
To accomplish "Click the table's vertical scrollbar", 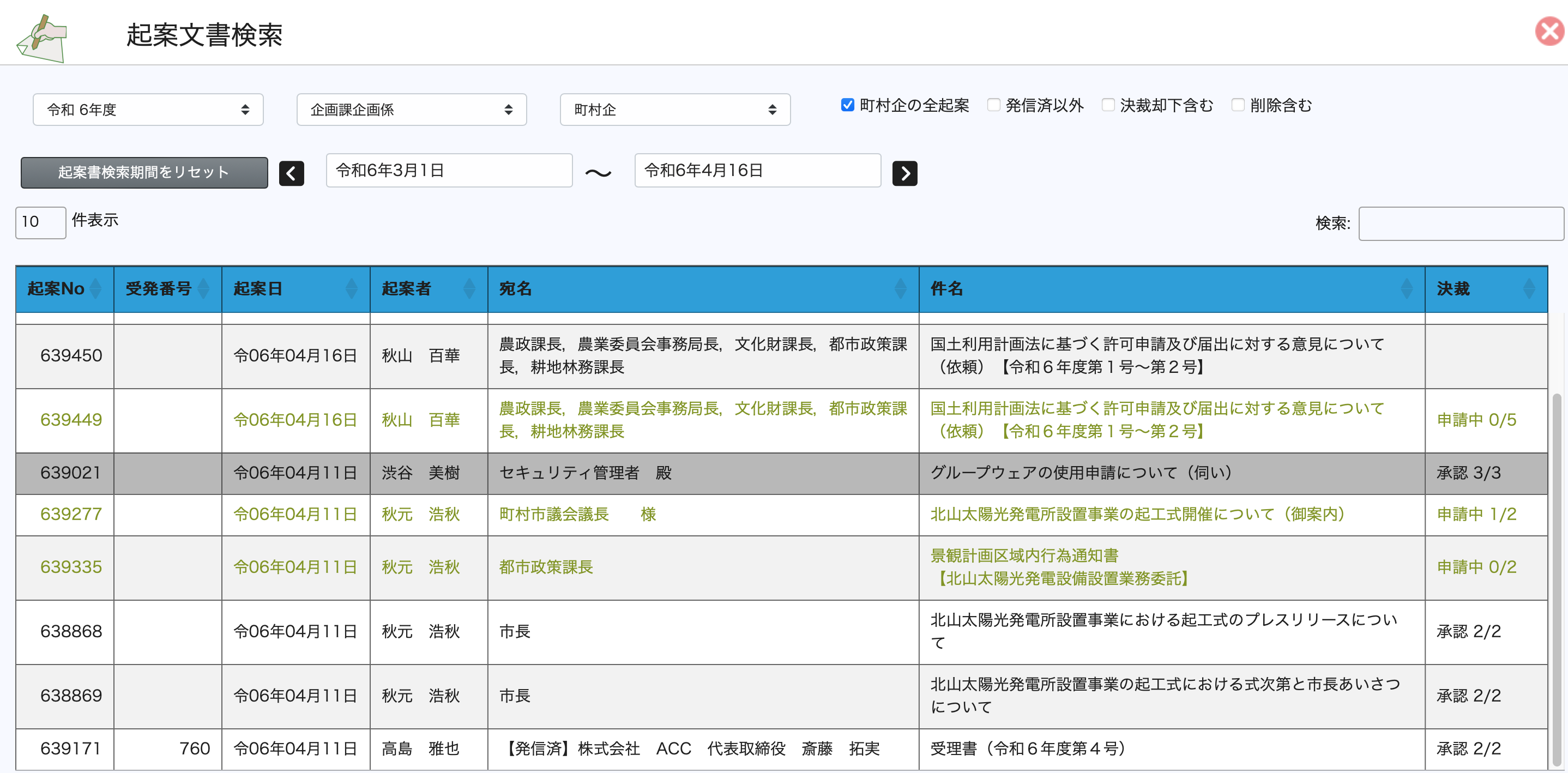I will [x=1557, y=578].
